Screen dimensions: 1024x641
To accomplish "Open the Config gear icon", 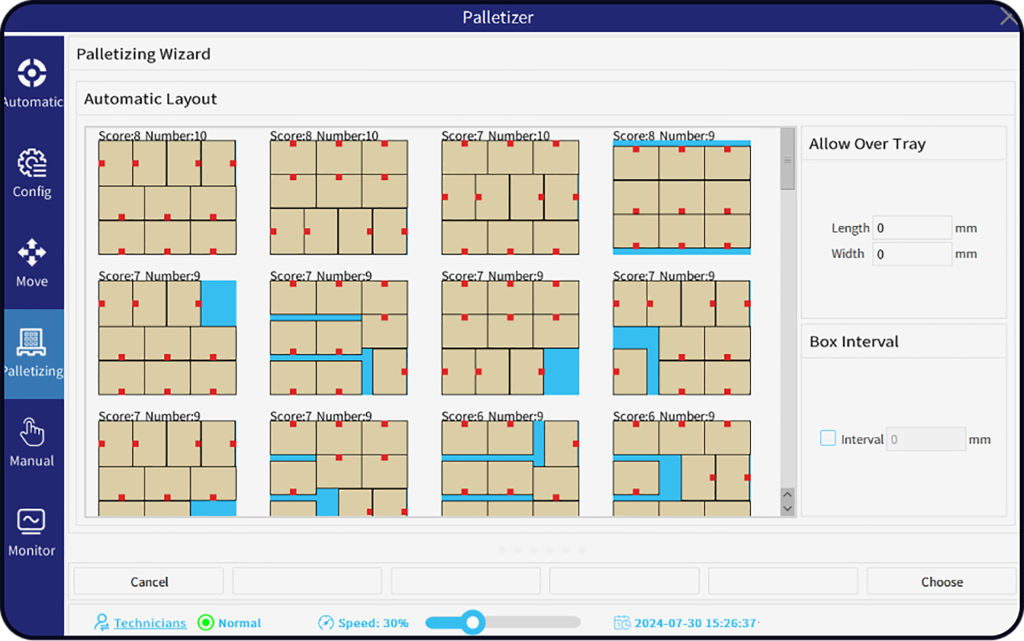I will click(32, 164).
